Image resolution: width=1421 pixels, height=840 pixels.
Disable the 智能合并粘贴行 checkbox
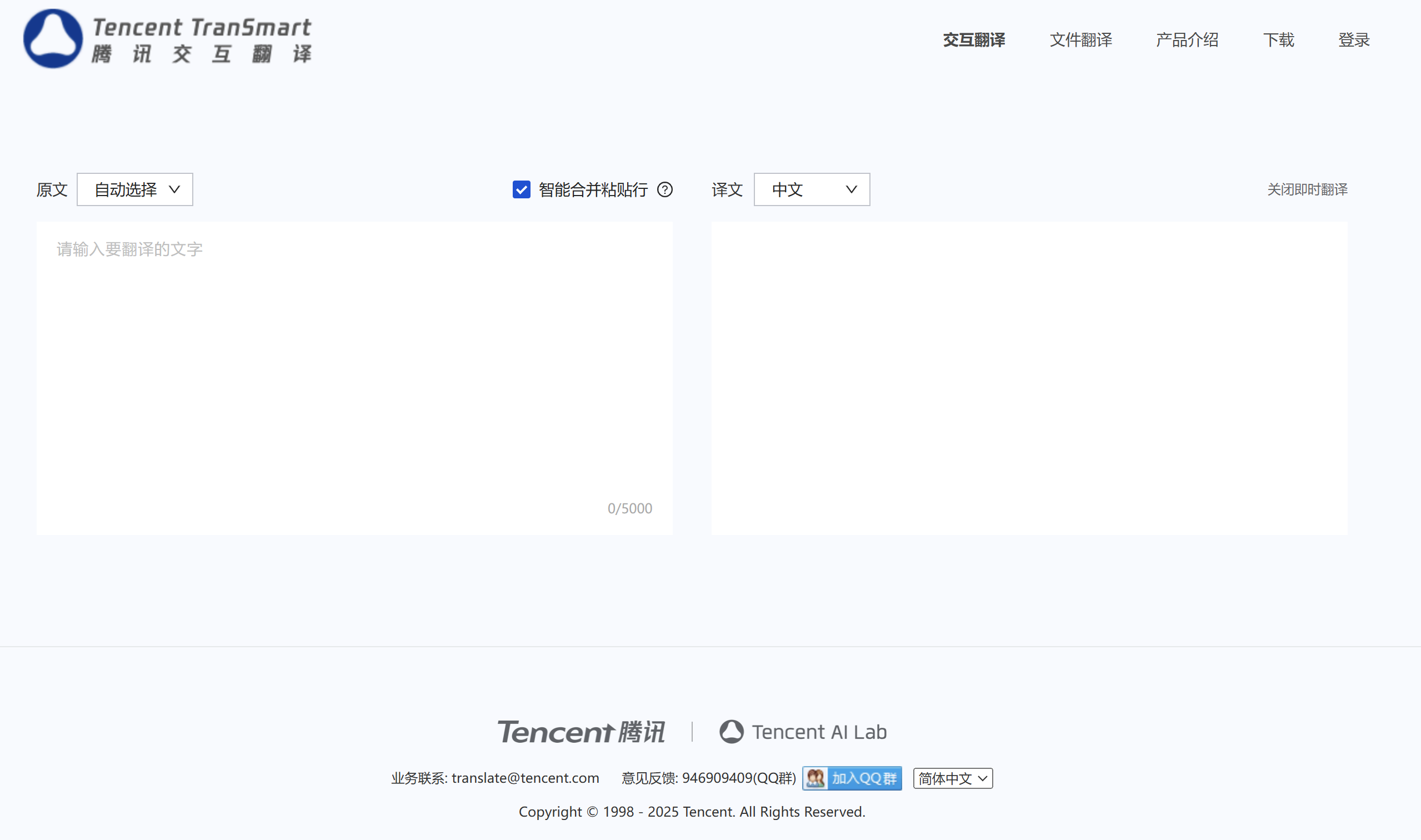520,189
